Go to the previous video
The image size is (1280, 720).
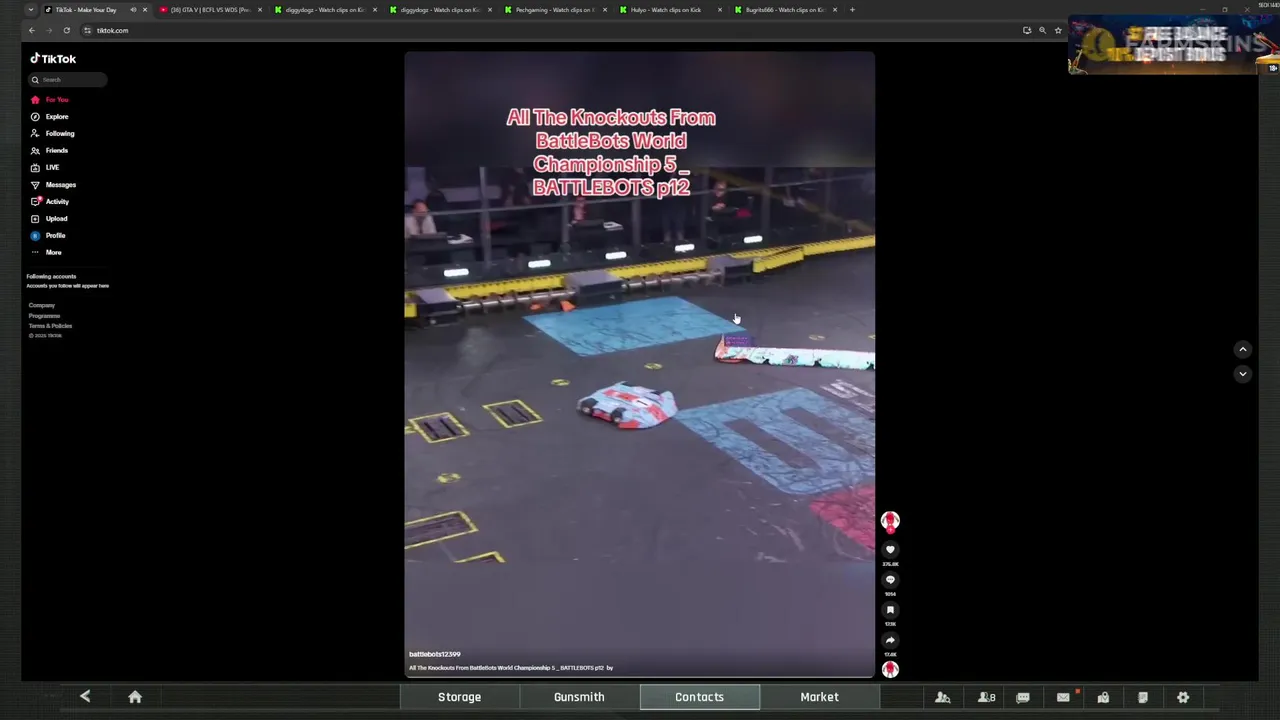(1242, 349)
